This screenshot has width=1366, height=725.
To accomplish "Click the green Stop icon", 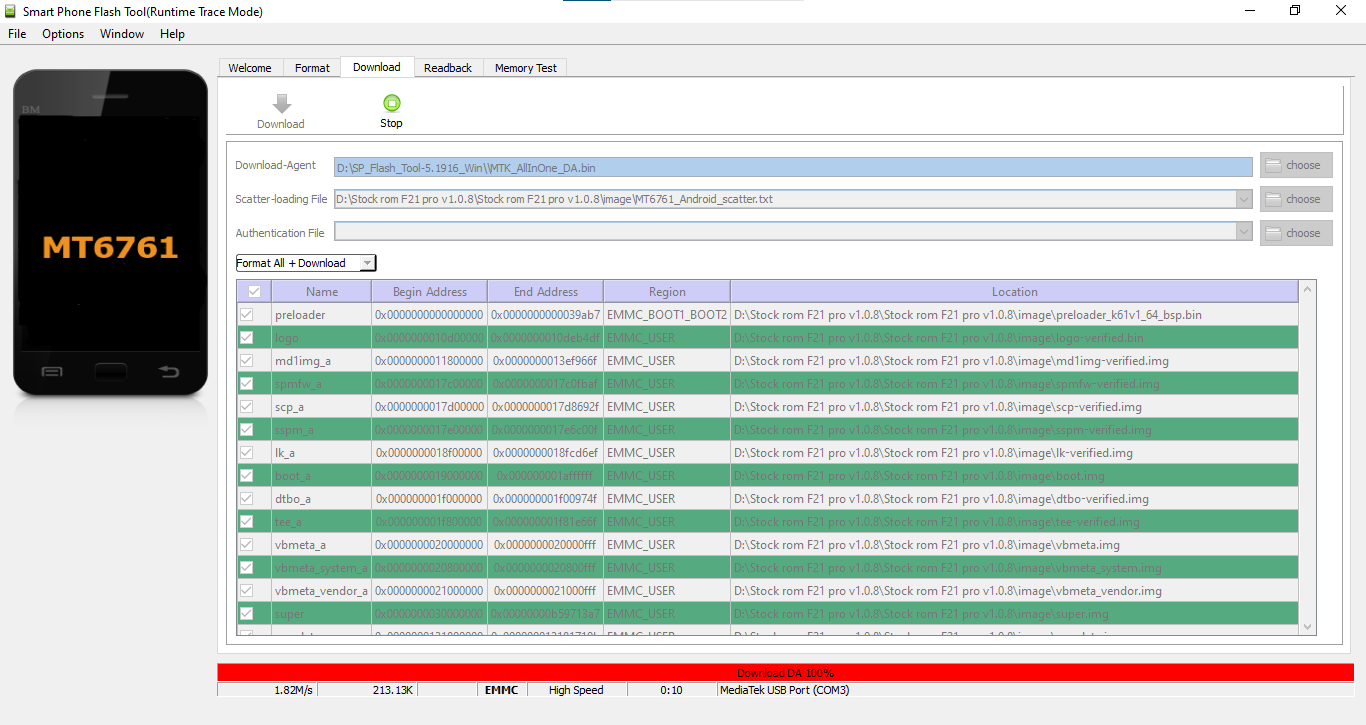I will click(x=391, y=103).
